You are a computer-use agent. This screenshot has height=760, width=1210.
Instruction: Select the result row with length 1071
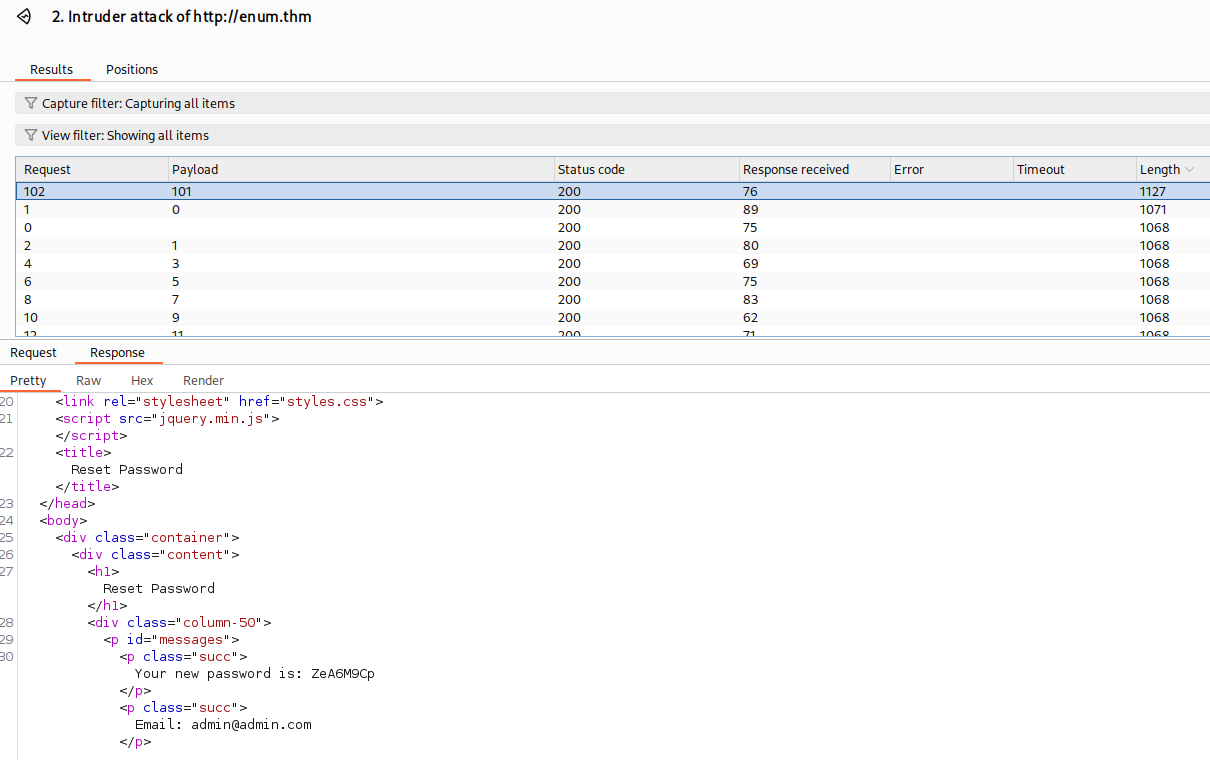tap(613, 210)
